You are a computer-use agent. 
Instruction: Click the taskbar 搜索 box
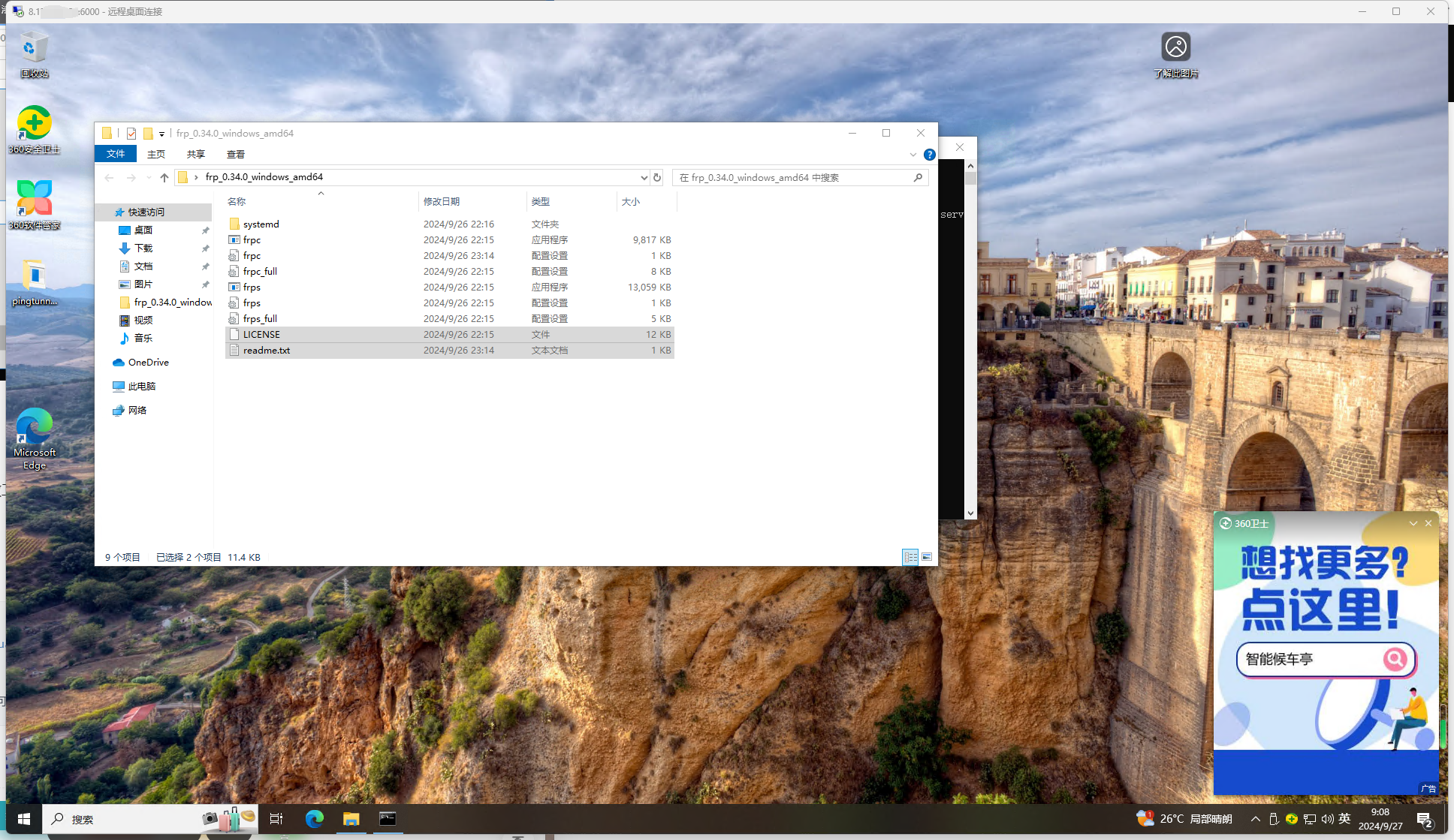pos(150,819)
